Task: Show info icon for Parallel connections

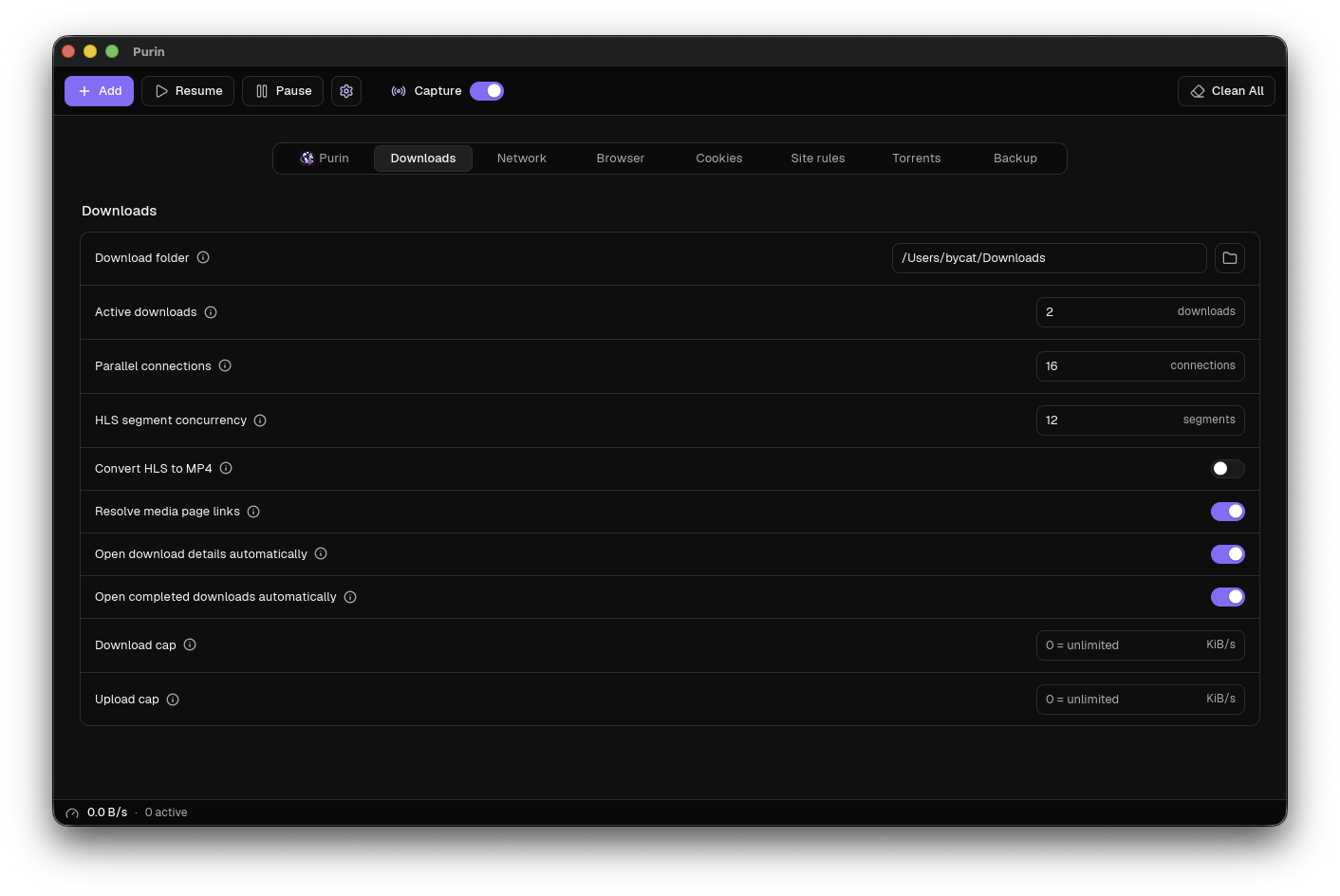Action: tap(225, 365)
